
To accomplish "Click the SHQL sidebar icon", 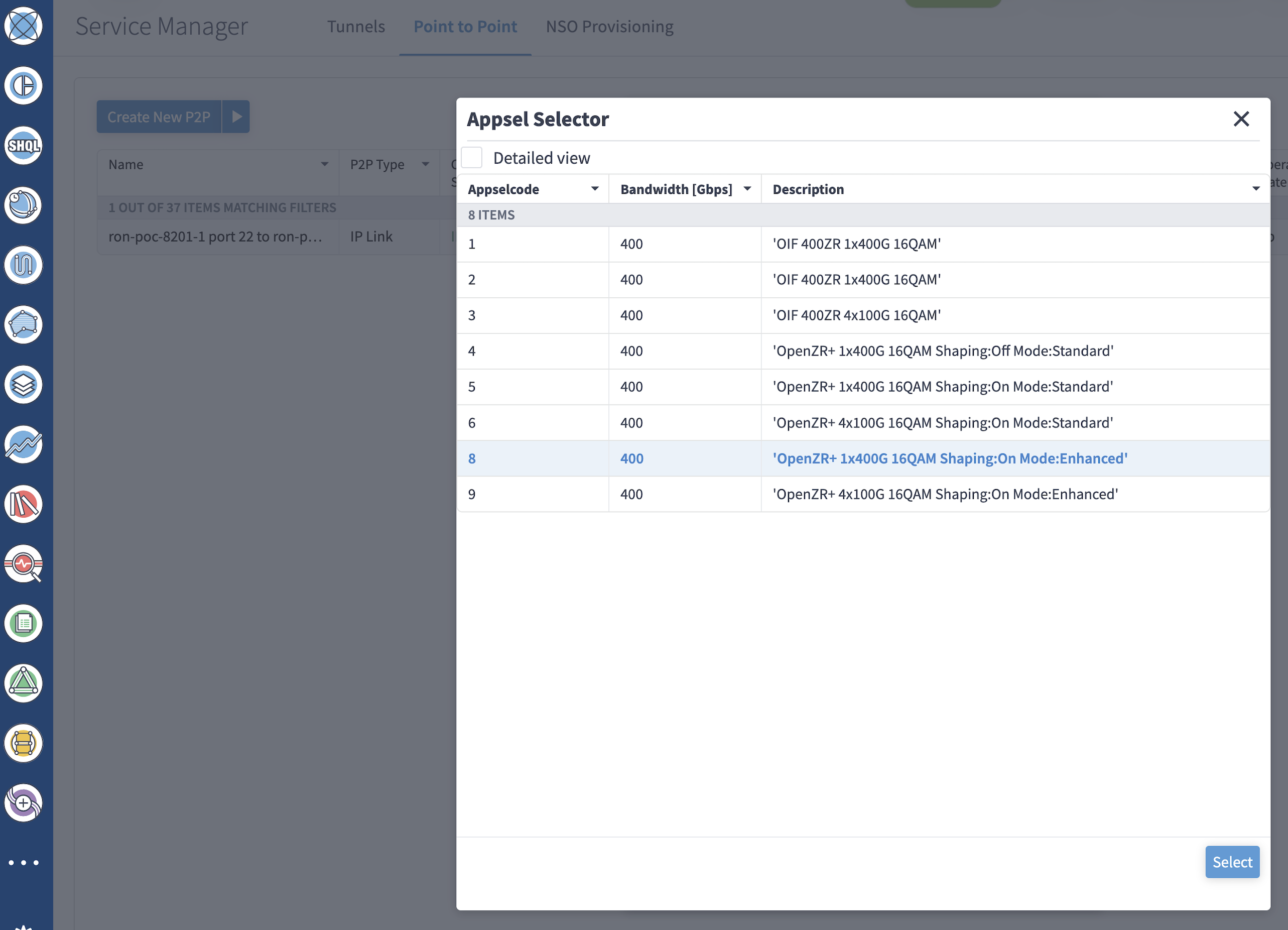I will point(23,146).
